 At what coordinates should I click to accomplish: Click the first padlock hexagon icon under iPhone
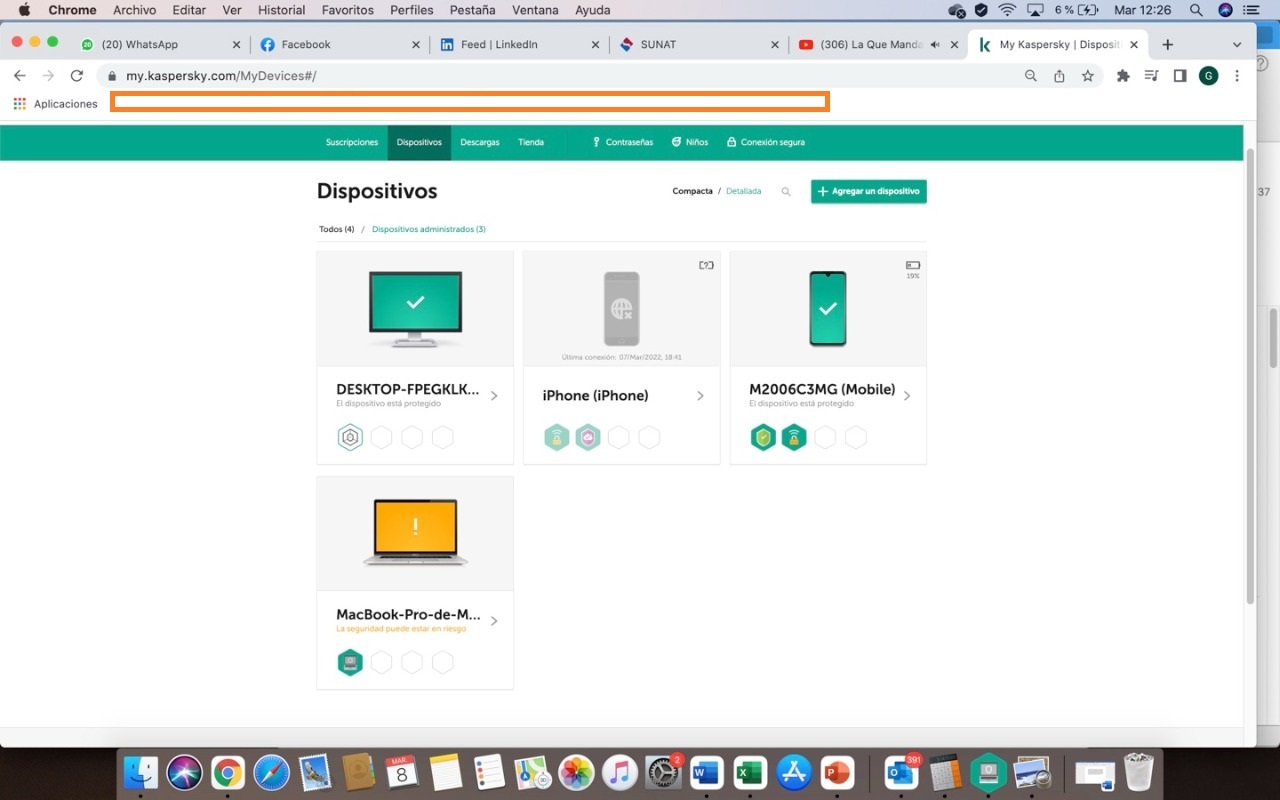point(557,437)
